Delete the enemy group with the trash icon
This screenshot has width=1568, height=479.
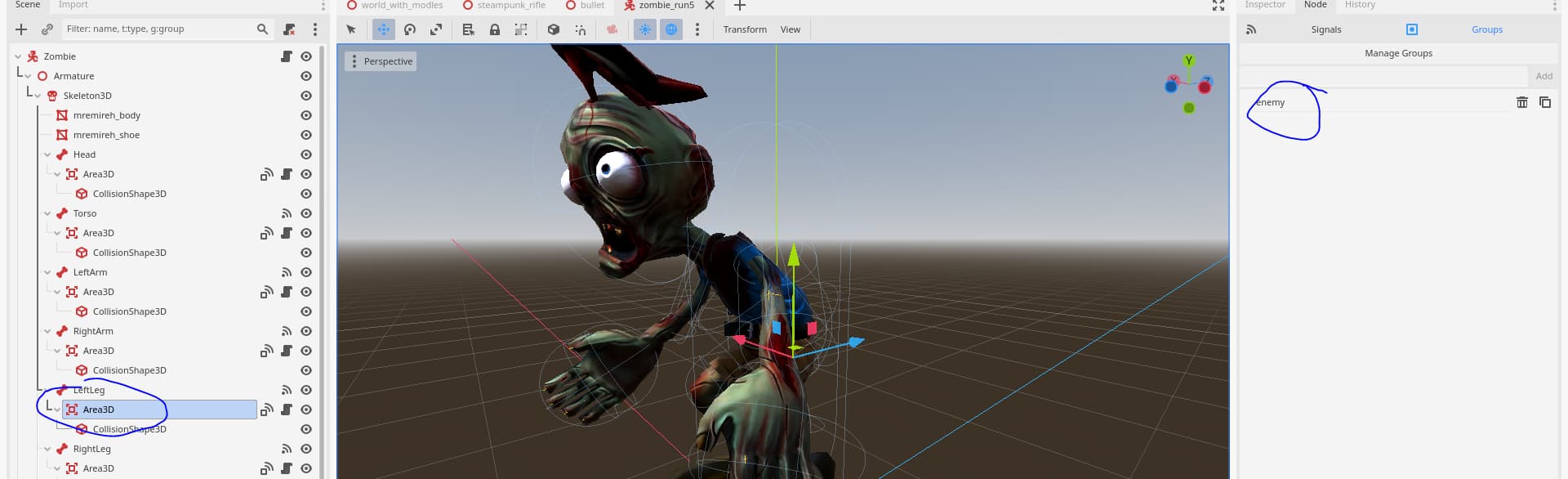[1522, 102]
